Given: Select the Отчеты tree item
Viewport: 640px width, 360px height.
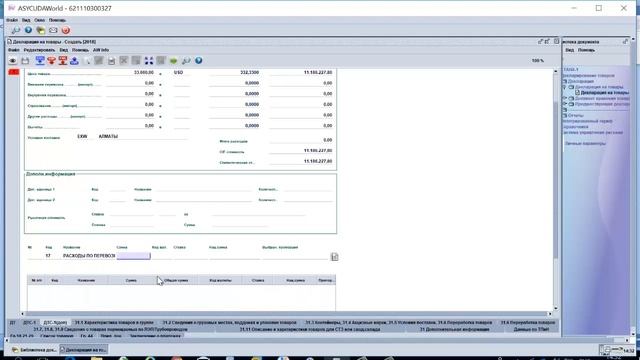Looking at the screenshot, I should (576, 116).
